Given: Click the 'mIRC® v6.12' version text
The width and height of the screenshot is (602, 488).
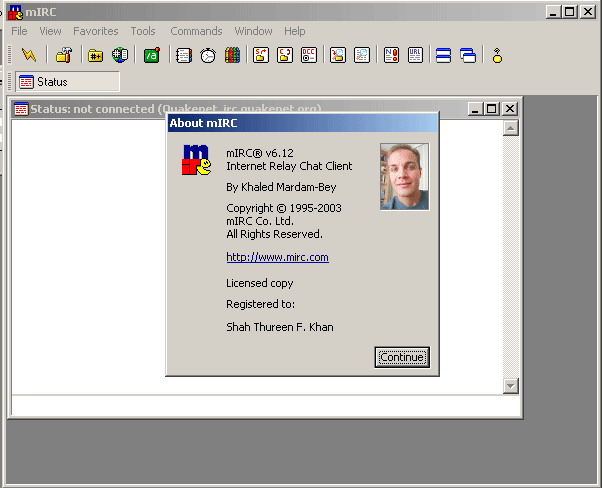Looking at the screenshot, I should point(260,153).
